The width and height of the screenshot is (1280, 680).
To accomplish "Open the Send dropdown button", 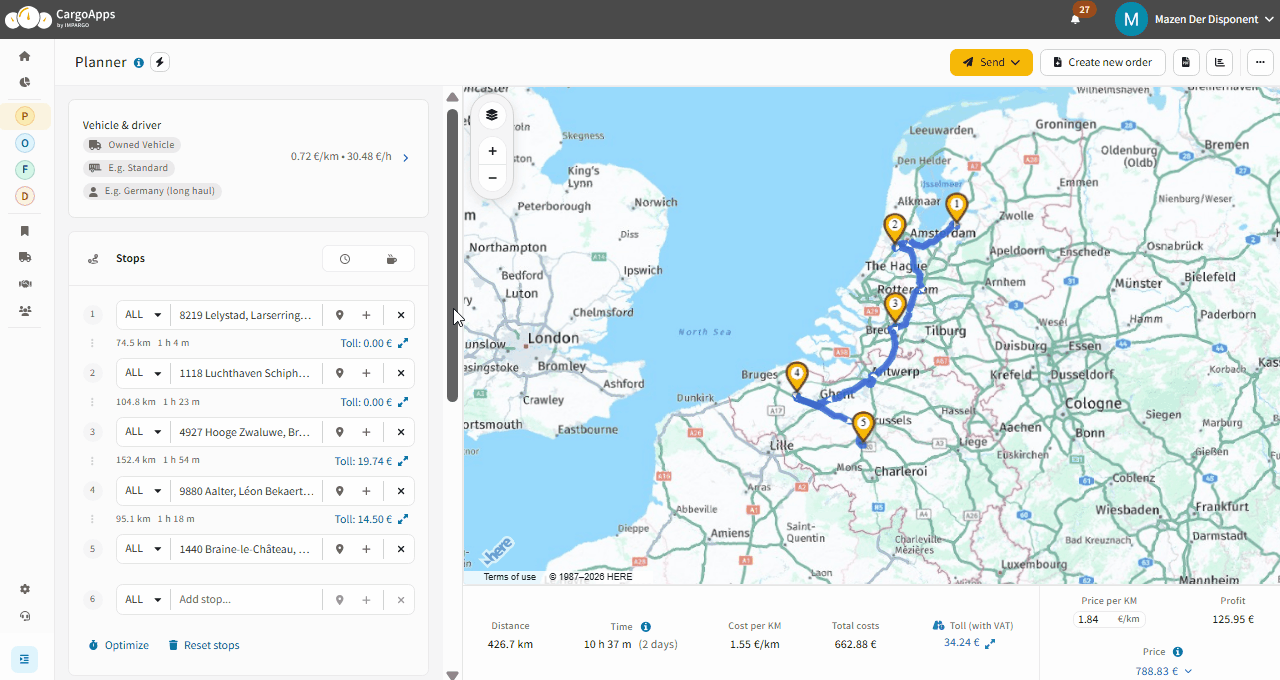I will click(991, 62).
